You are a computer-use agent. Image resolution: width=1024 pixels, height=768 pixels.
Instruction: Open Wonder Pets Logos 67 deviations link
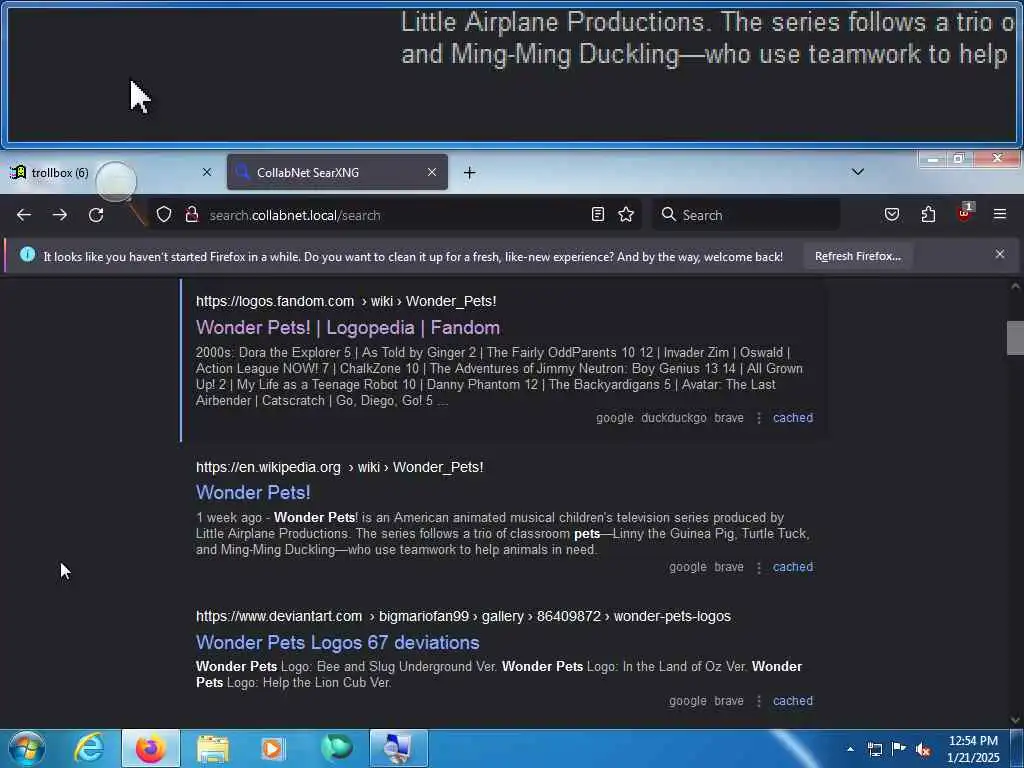[x=338, y=643]
